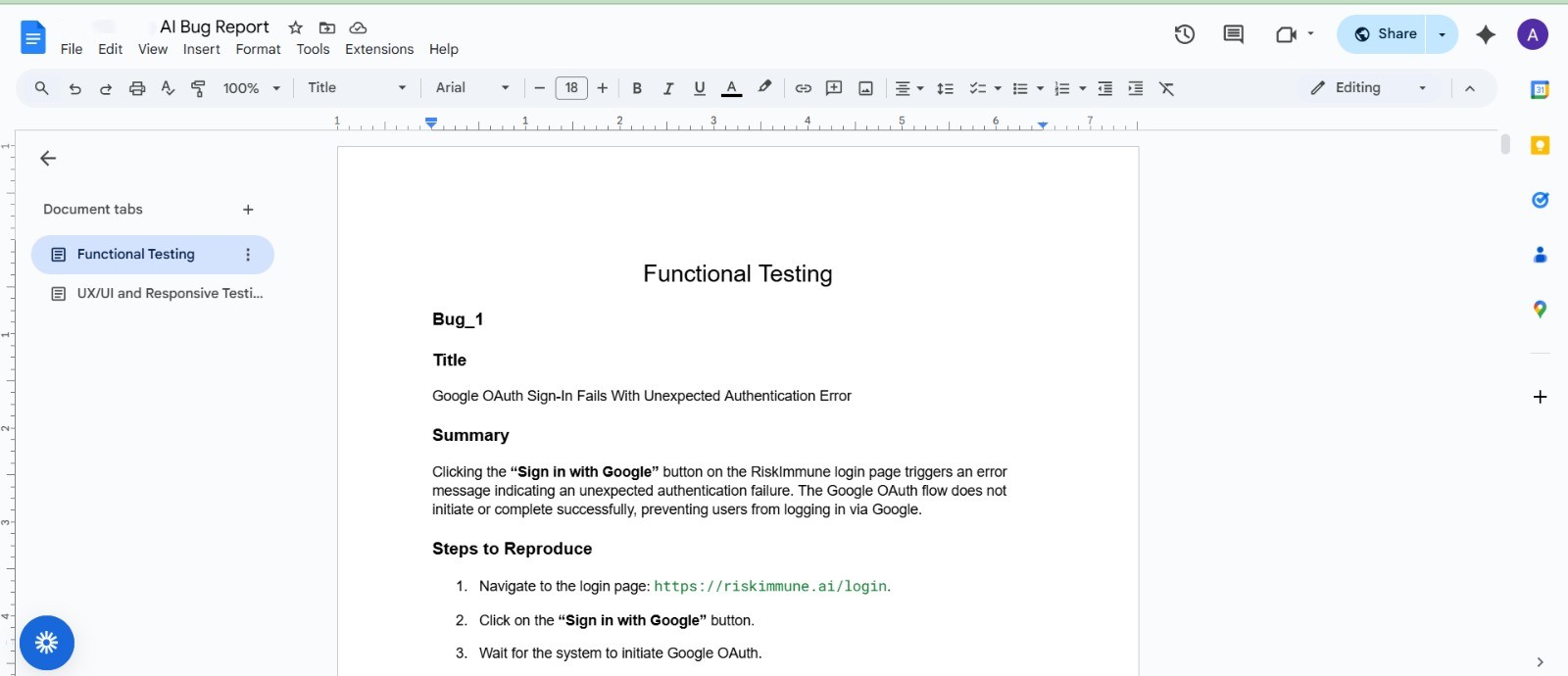Open the text color picker
This screenshot has width=1568, height=676.
pyautogui.click(x=731, y=88)
